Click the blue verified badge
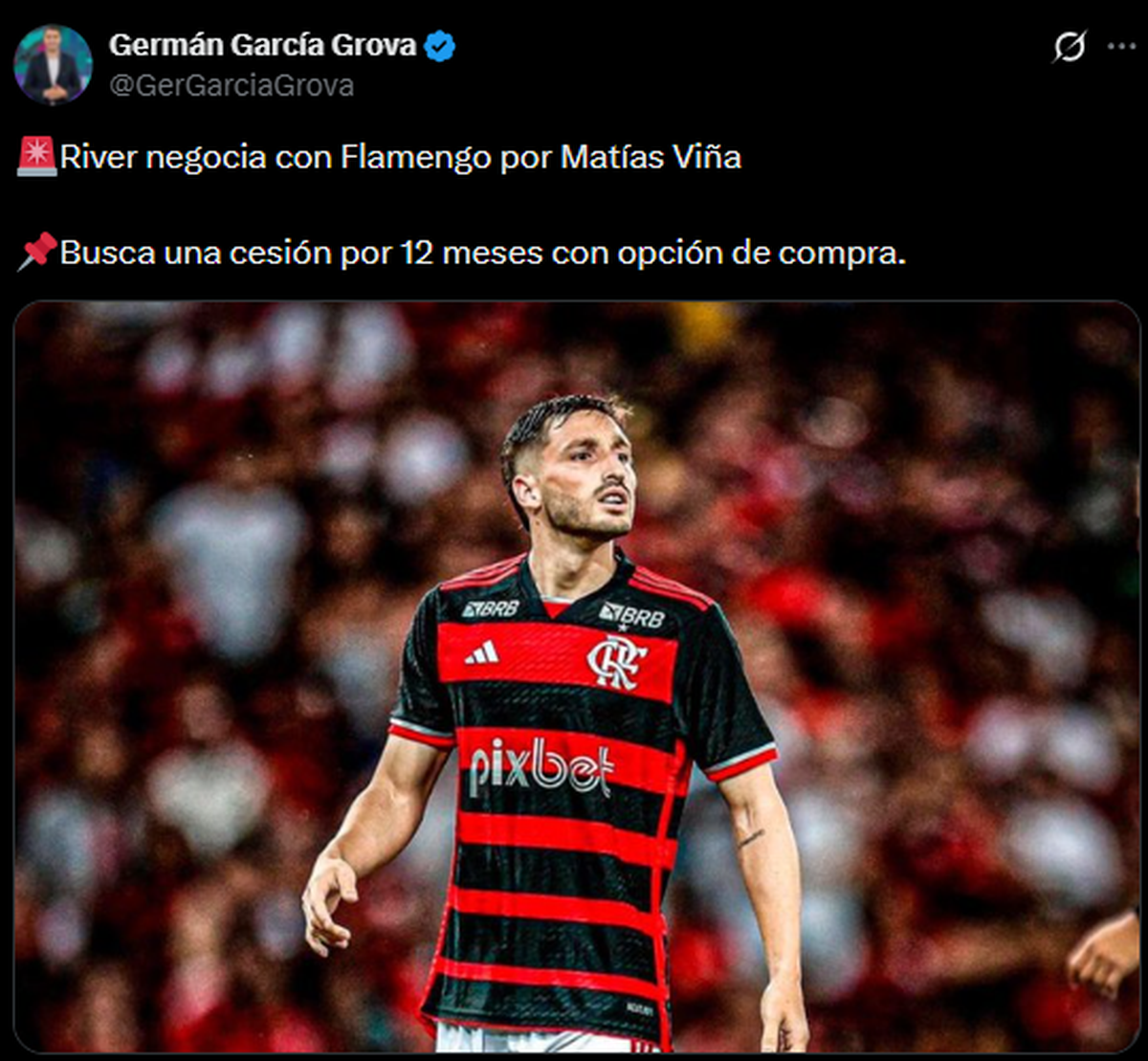This screenshot has width=1148, height=1061. point(439,45)
